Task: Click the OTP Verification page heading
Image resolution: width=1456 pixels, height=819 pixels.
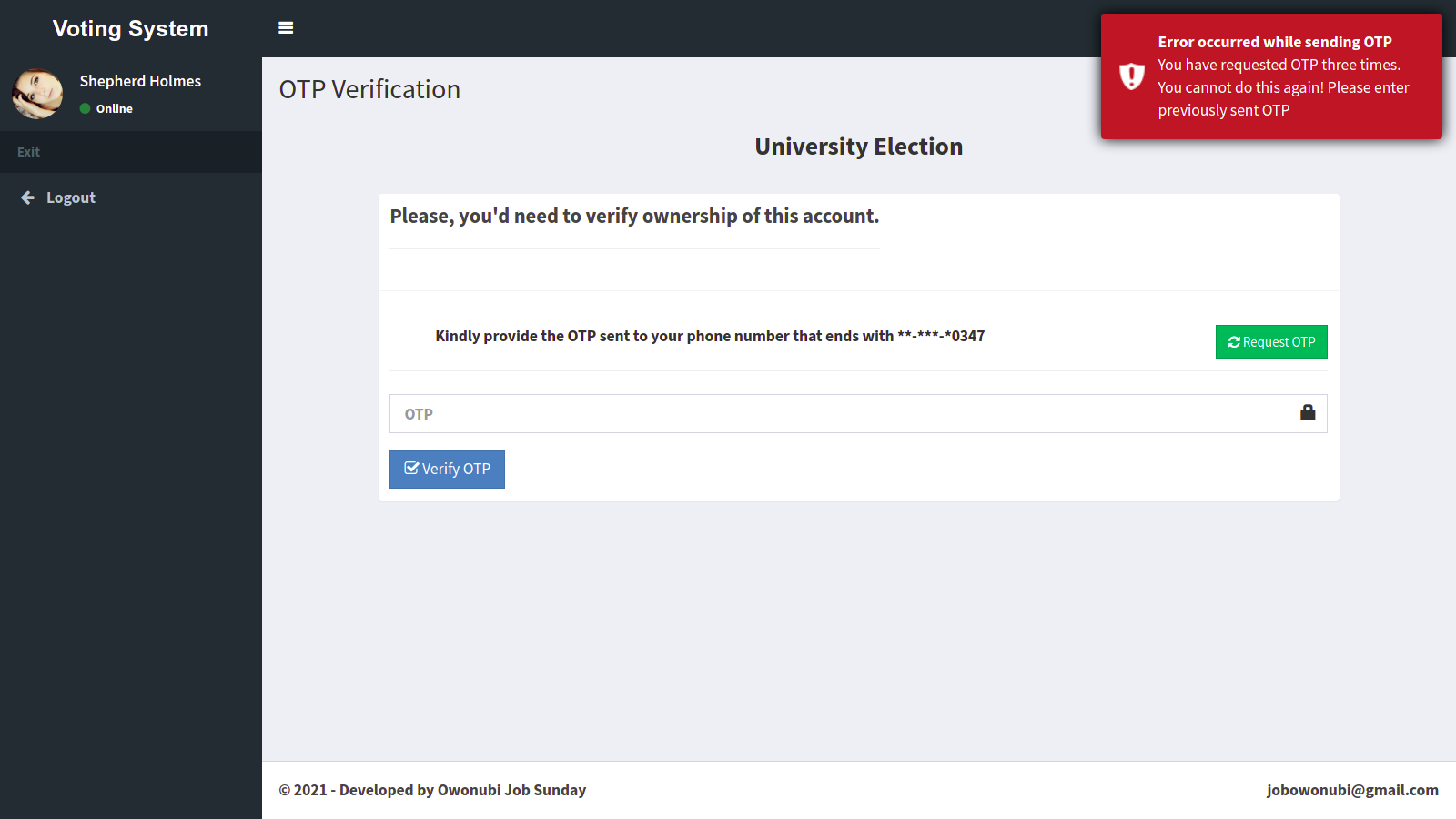Action: [x=369, y=89]
